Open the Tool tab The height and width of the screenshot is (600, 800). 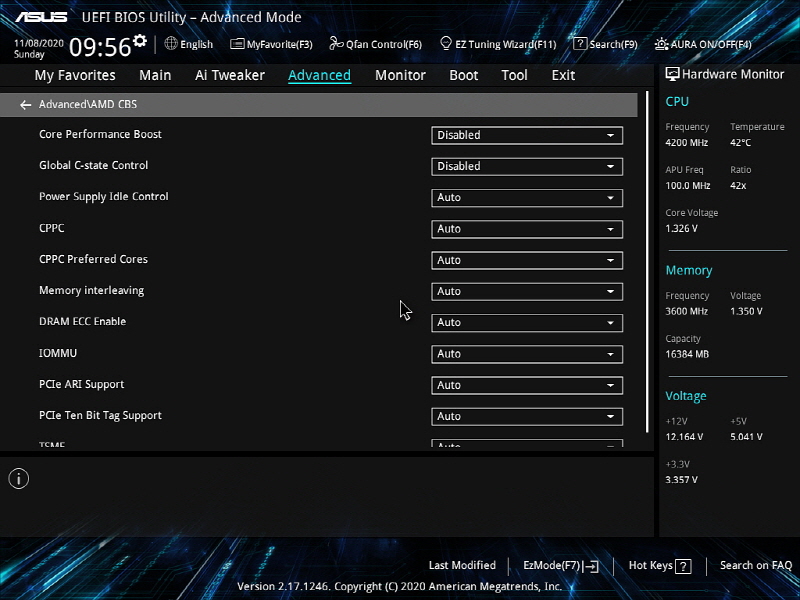pos(514,75)
